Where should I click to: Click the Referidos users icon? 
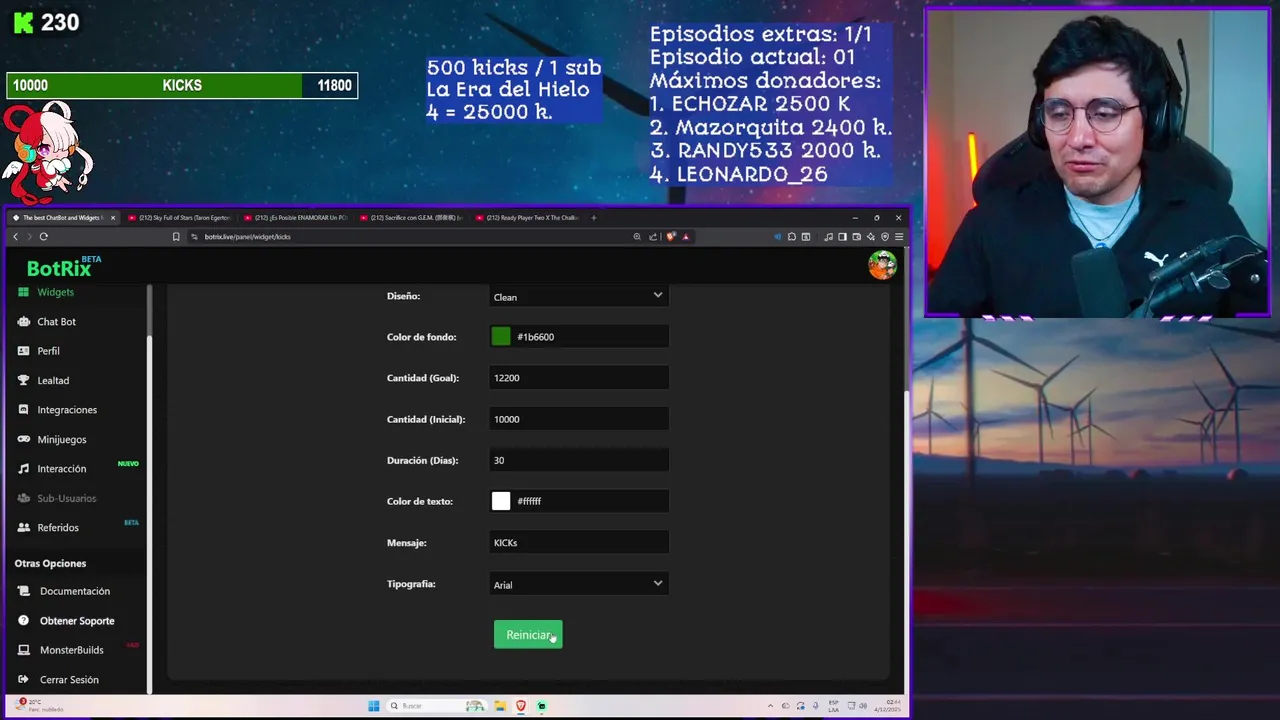pyautogui.click(x=23, y=528)
